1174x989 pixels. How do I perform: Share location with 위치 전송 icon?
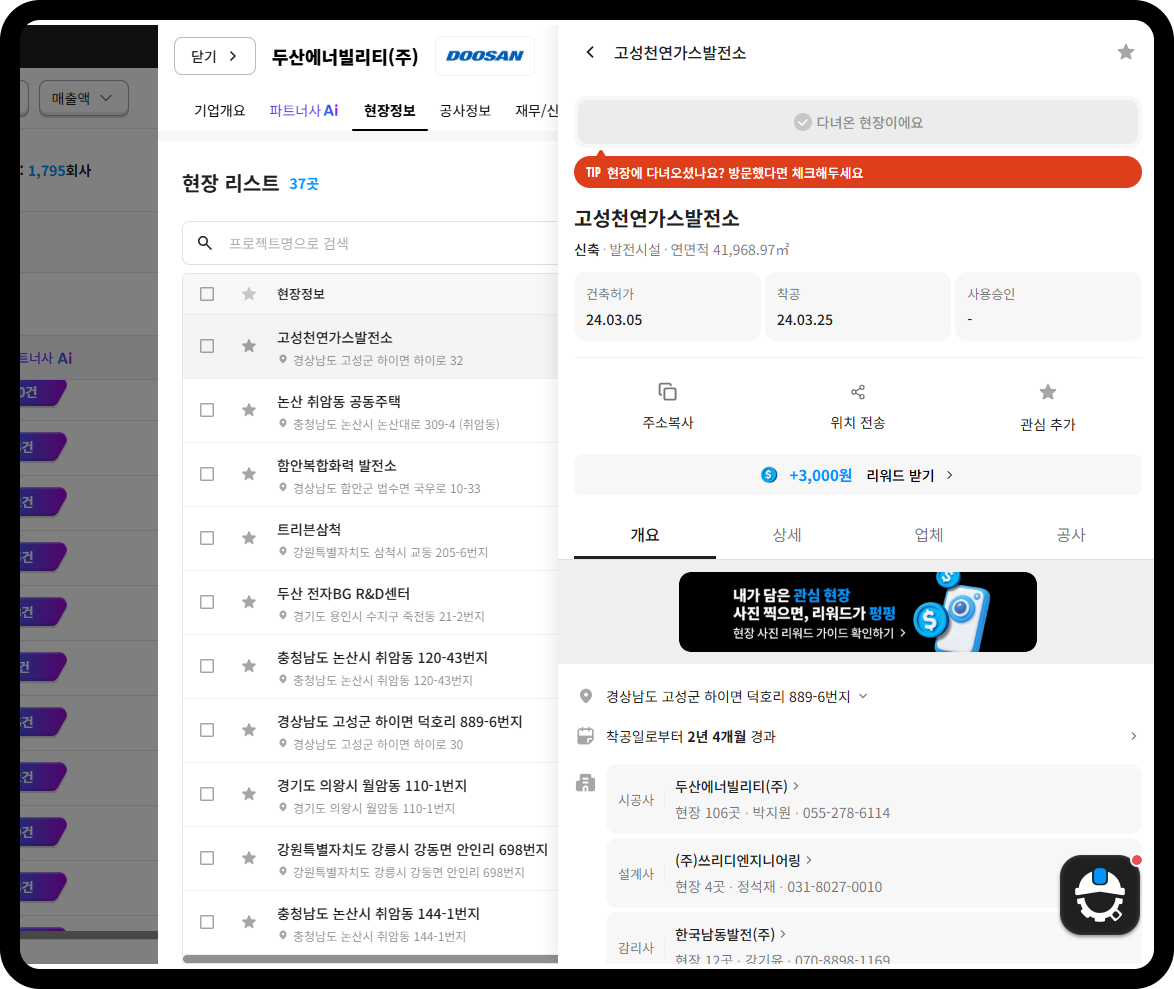(x=858, y=392)
